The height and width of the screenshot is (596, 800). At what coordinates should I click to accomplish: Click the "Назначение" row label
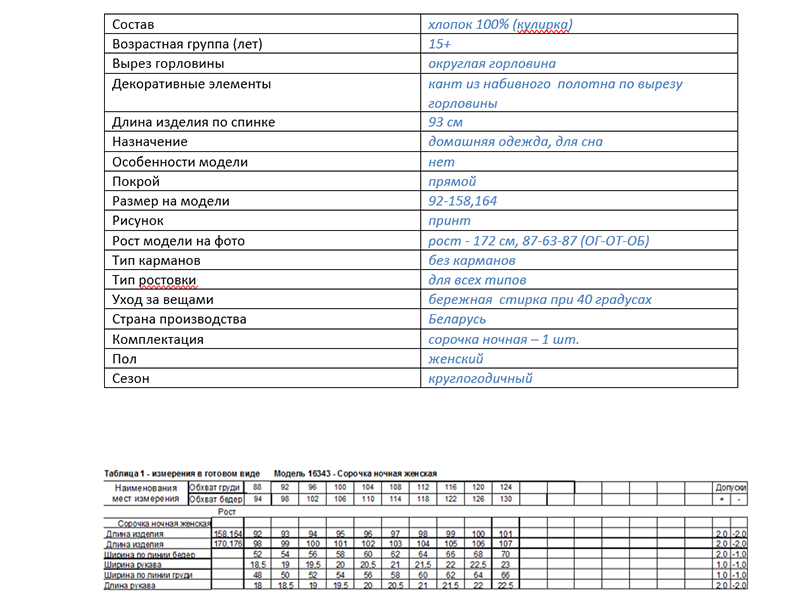(x=149, y=141)
